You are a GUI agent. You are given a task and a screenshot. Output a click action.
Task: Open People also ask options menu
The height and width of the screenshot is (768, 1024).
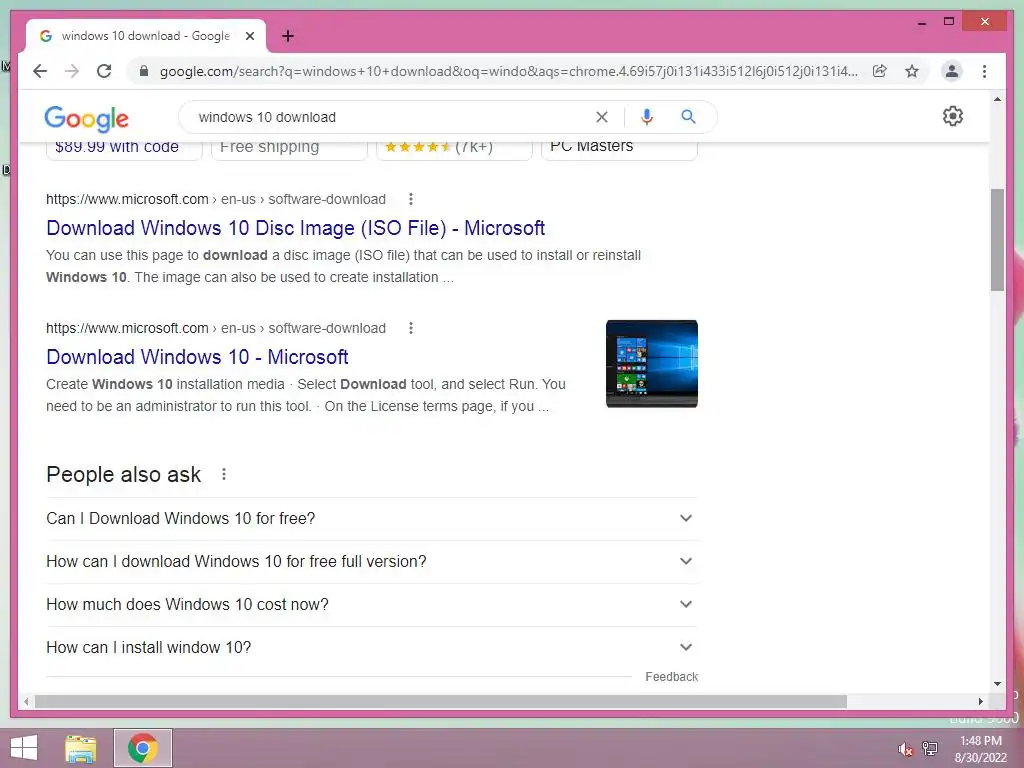coord(224,474)
